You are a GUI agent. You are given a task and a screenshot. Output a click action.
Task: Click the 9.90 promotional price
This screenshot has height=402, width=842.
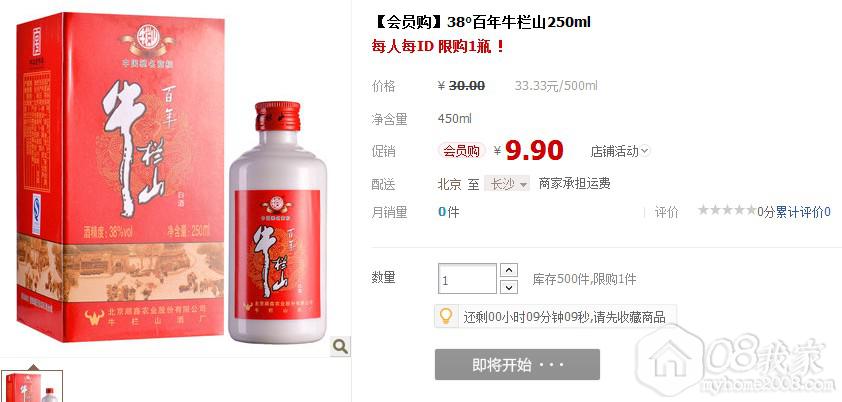click(x=534, y=151)
